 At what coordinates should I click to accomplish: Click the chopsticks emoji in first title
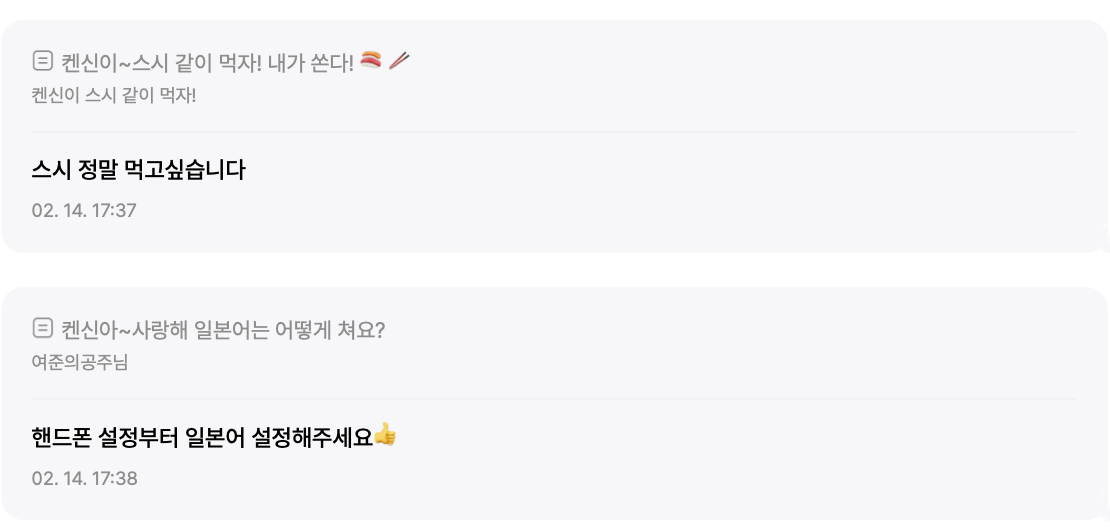point(399,61)
